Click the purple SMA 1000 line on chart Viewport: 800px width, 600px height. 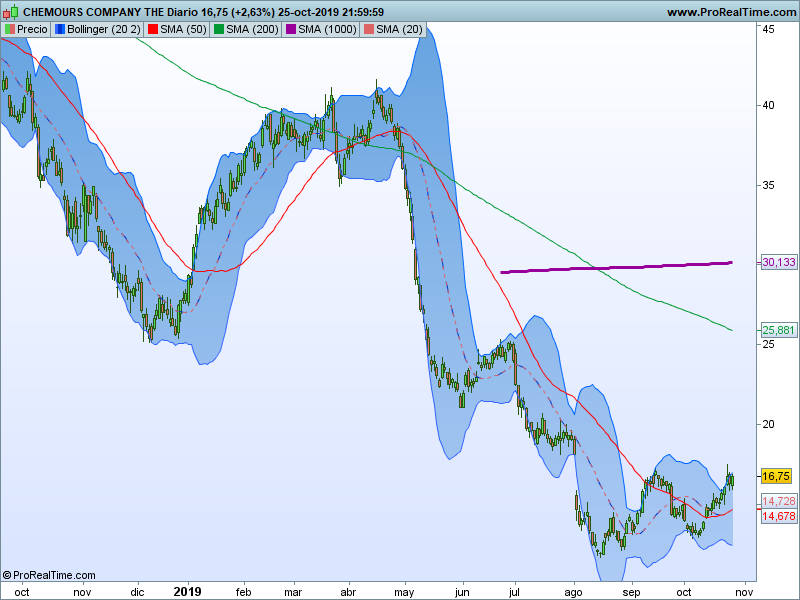(x=616, y=267)
